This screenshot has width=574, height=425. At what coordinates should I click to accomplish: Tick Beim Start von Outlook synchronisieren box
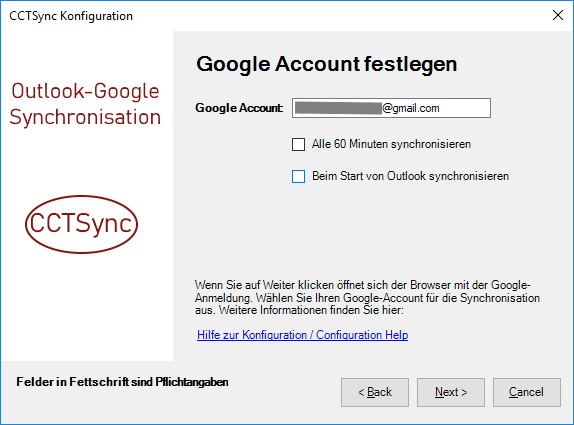click(298, 176)
